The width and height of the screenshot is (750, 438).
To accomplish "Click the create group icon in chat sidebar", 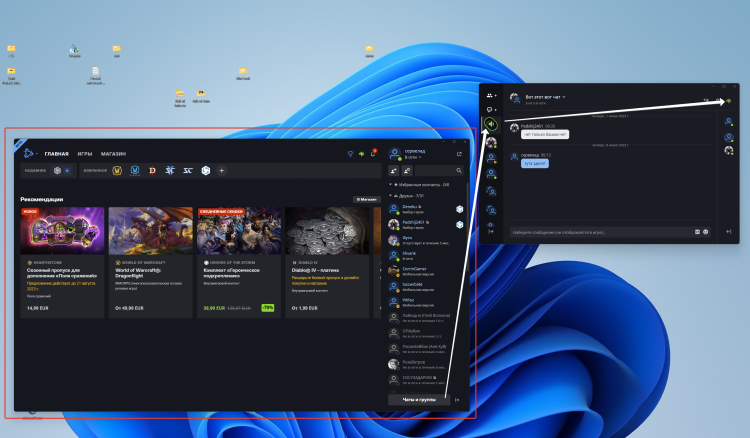I will [491, 95].
